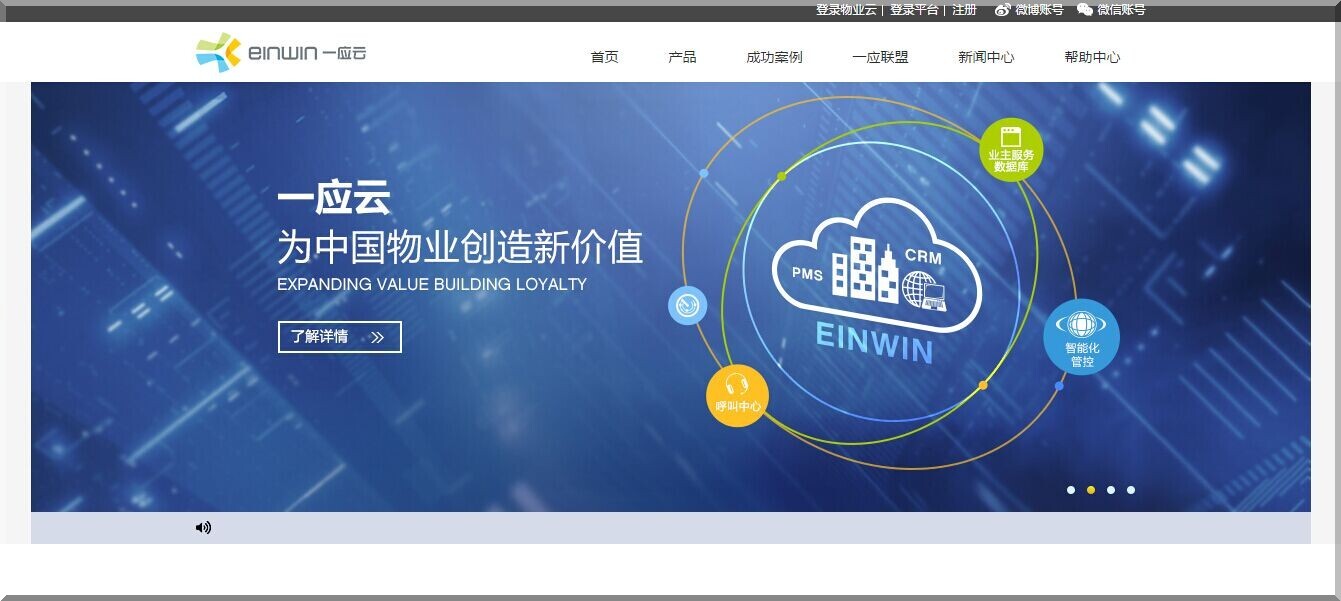The height and width of the screenshot is (601, 1341).
Task: Click the small light-blue circular monitoring icon
Action: tap(687, 306)
